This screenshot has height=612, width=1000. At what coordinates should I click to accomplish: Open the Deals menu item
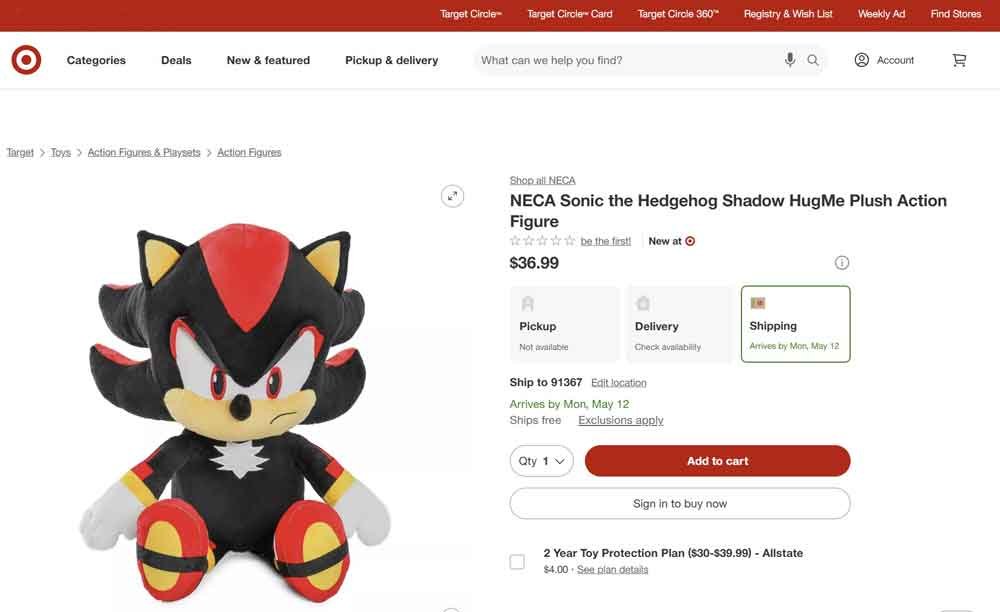176,60
